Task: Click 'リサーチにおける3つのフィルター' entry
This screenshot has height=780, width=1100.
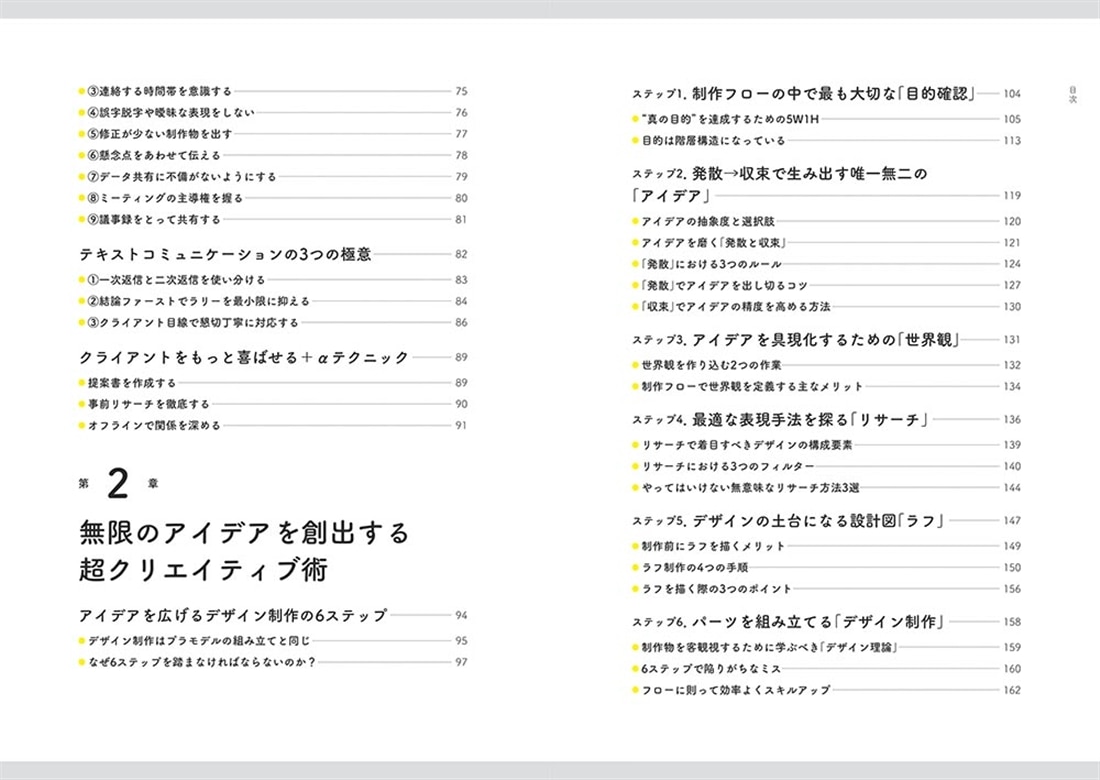Action: tap(727, 466)
